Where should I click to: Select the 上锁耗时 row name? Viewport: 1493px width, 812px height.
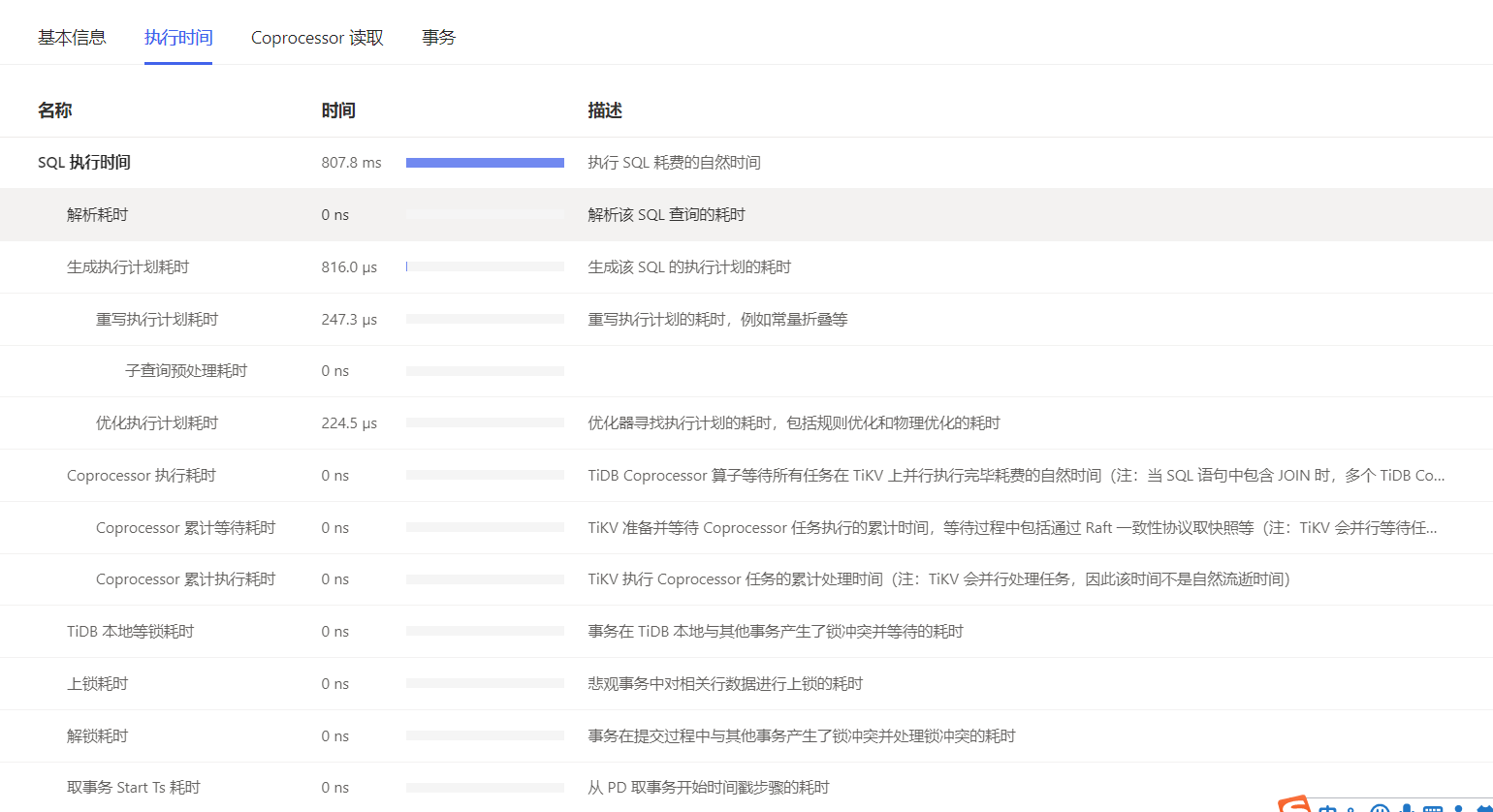coord(97,684)
